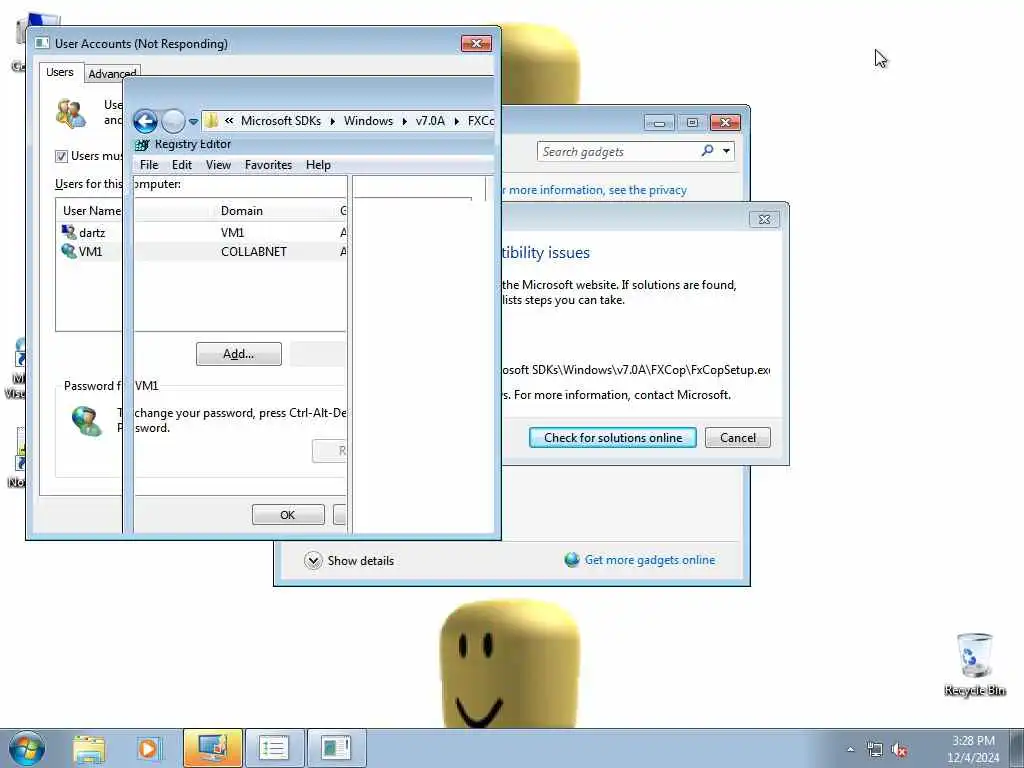Select the VM1 user row
The image size is (1024, 768).
pyautogui.click(x=201, y=251)
